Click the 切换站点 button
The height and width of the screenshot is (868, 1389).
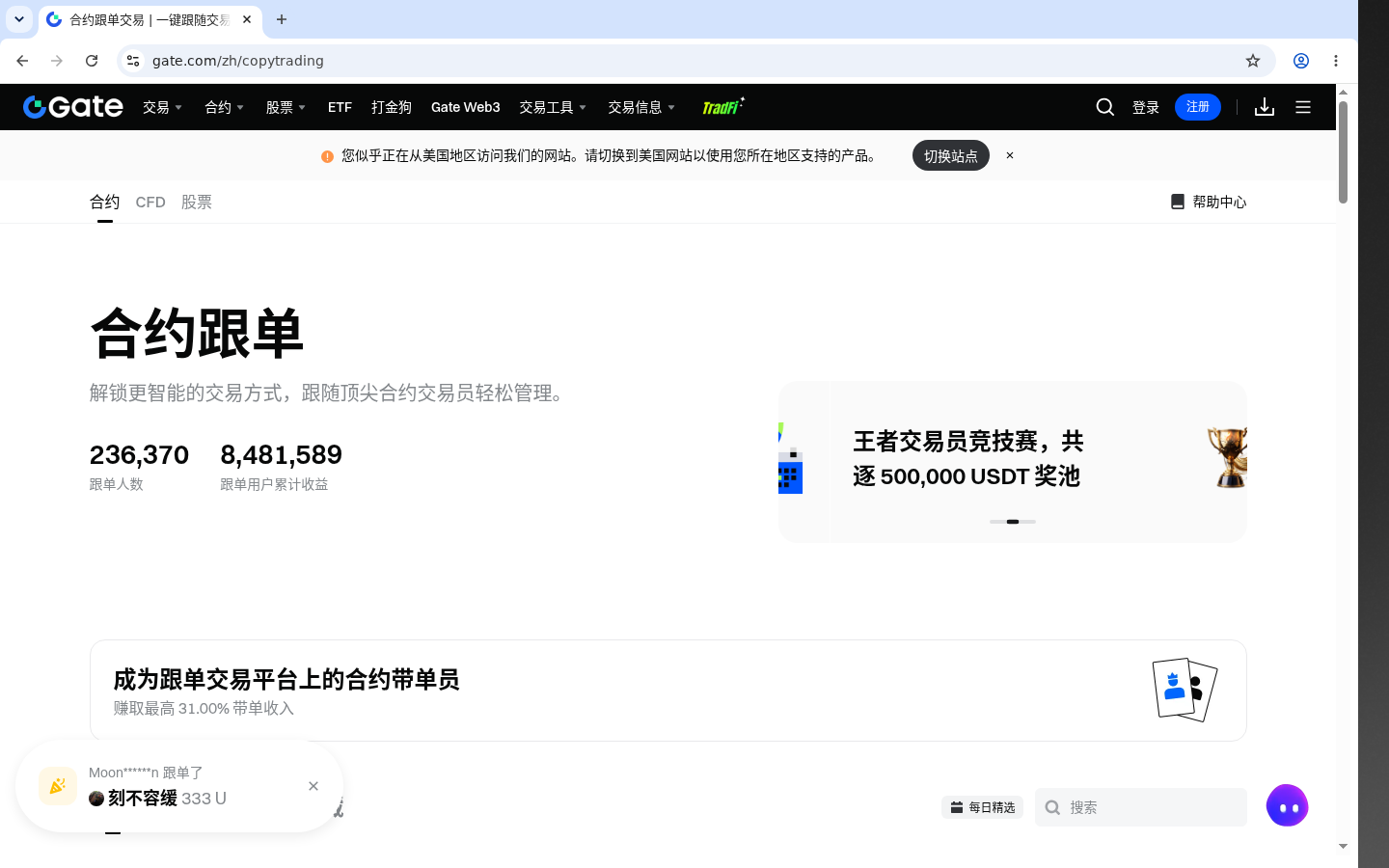951,155
